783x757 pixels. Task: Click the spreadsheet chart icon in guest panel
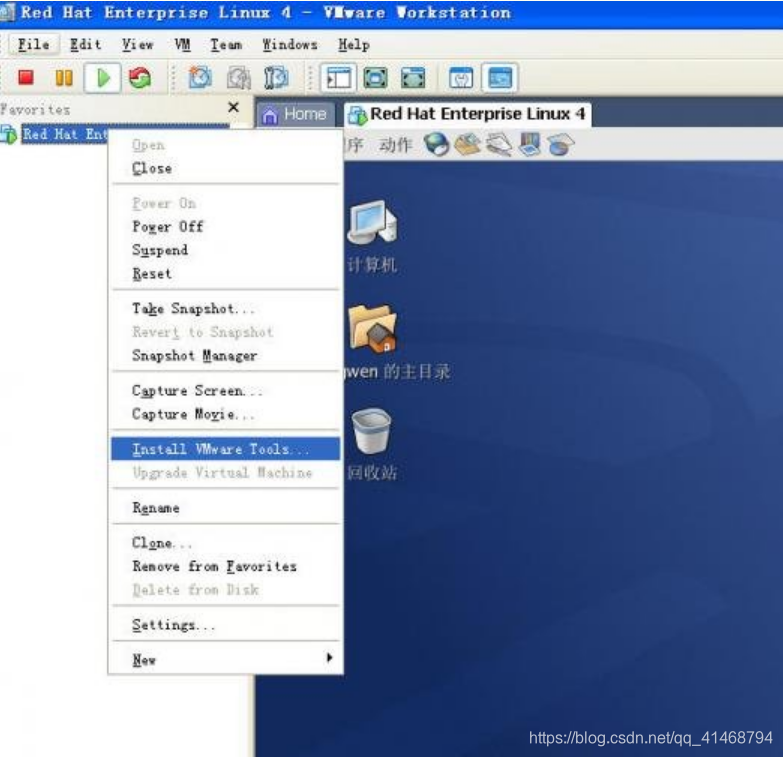pyautogui.click(x=560, y=145)
